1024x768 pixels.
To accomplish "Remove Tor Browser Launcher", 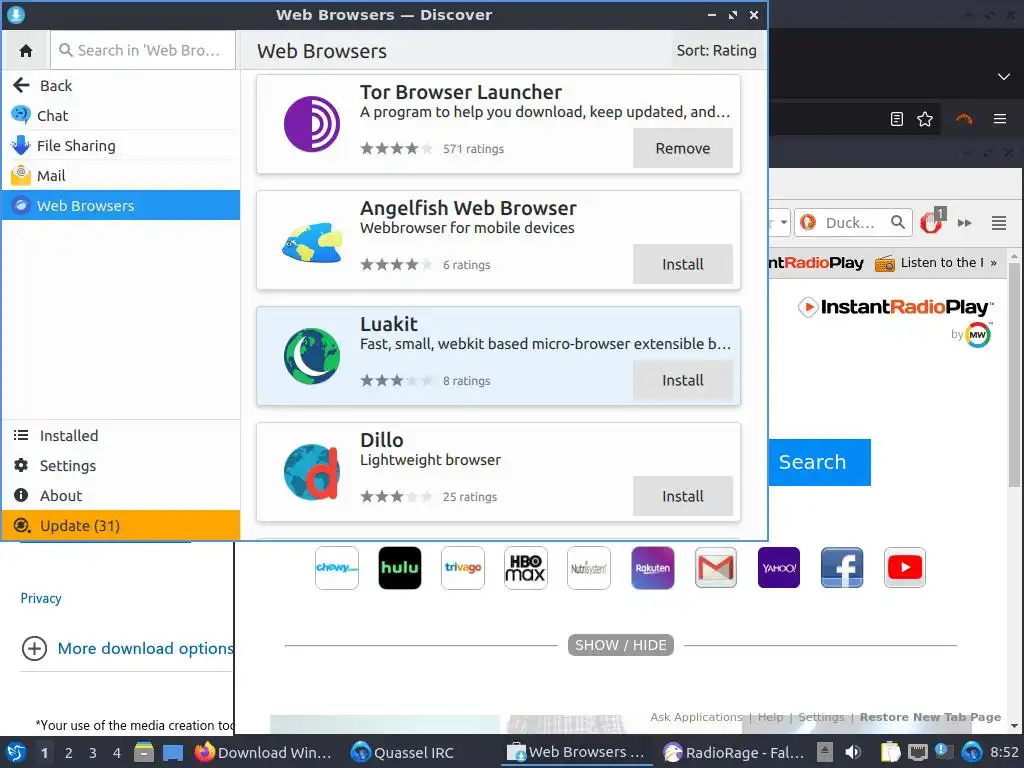I will click(682, 148).
